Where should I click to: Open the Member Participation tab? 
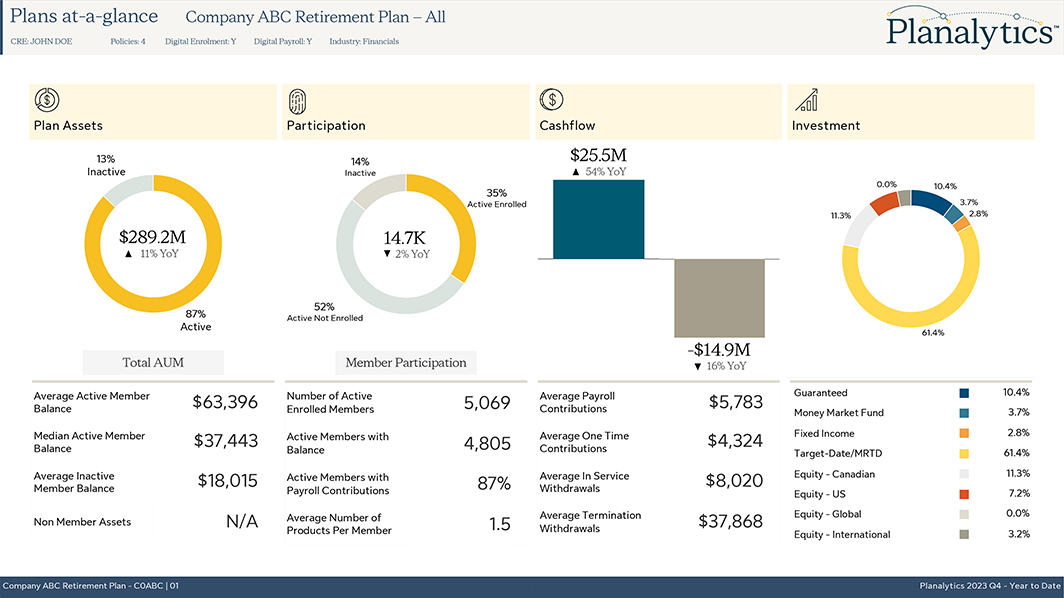click(405, 362)
